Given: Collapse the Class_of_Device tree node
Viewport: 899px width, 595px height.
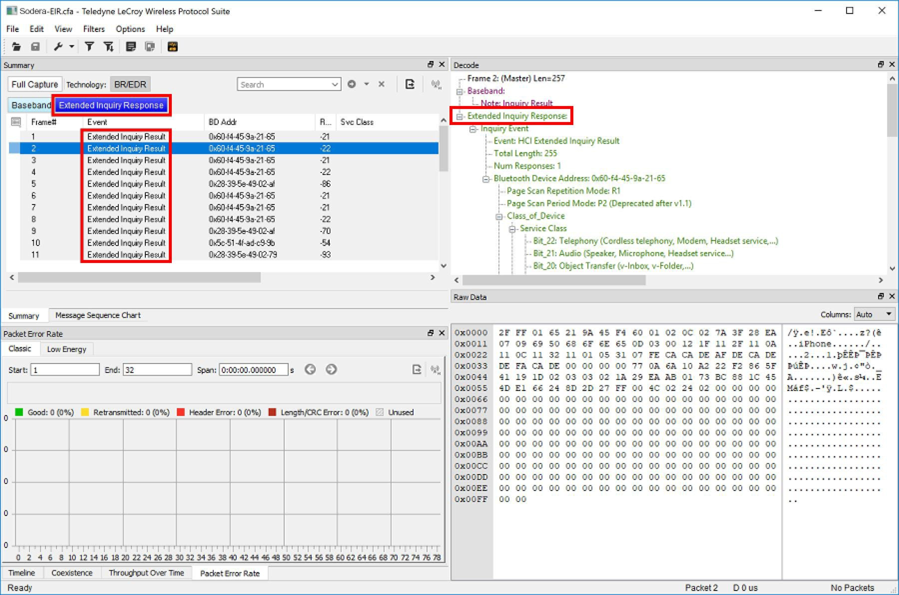Looking at the screenshot, I should pos(499,217).
